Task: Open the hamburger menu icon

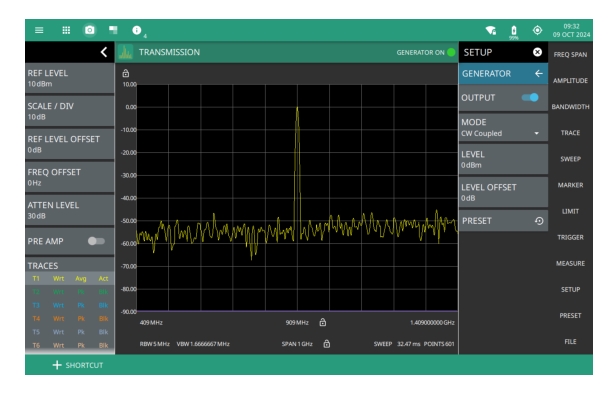Action: point(39,30)
